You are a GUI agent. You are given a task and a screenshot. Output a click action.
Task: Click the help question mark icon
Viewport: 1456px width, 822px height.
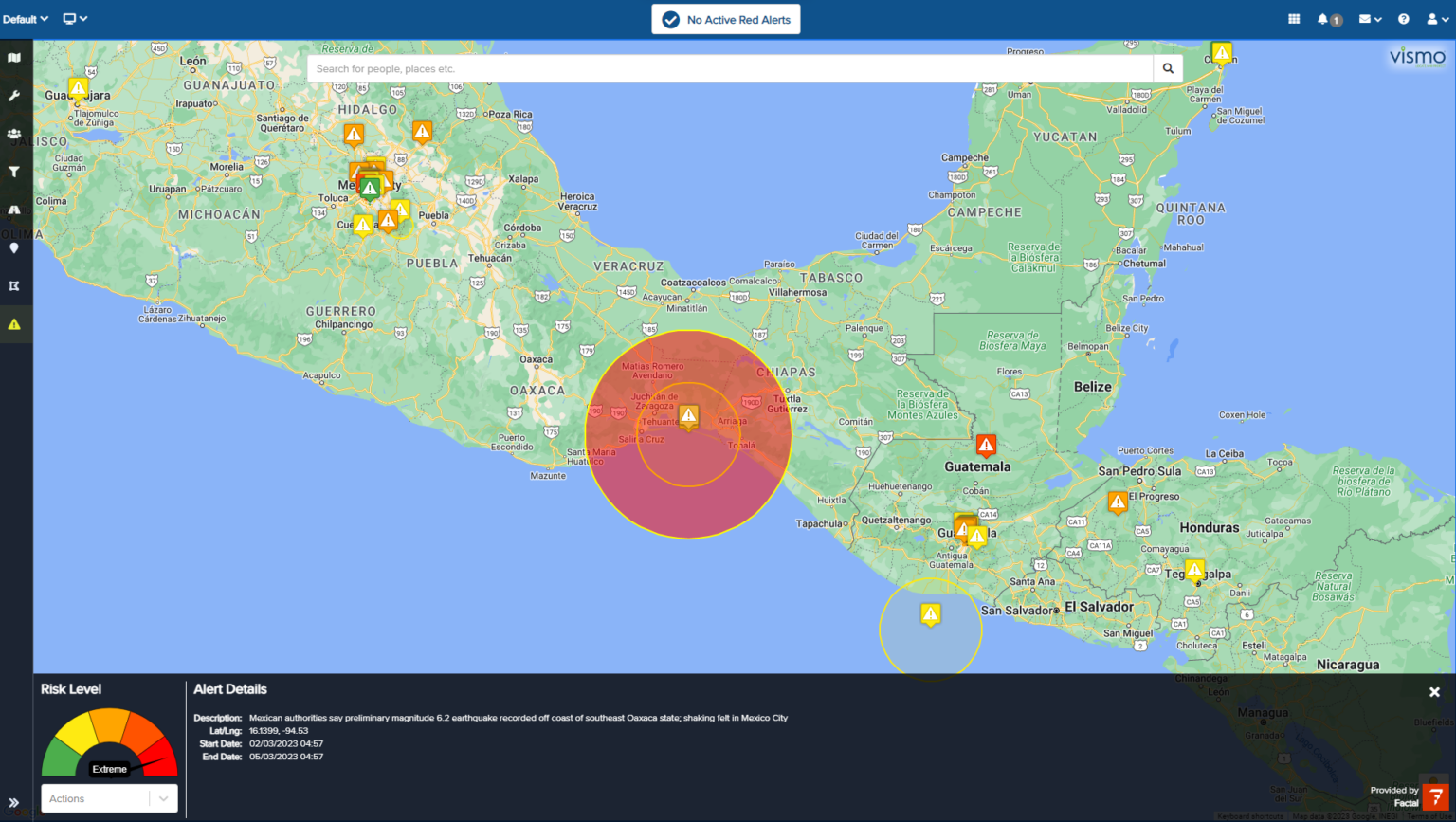(x=1403, y=19)
